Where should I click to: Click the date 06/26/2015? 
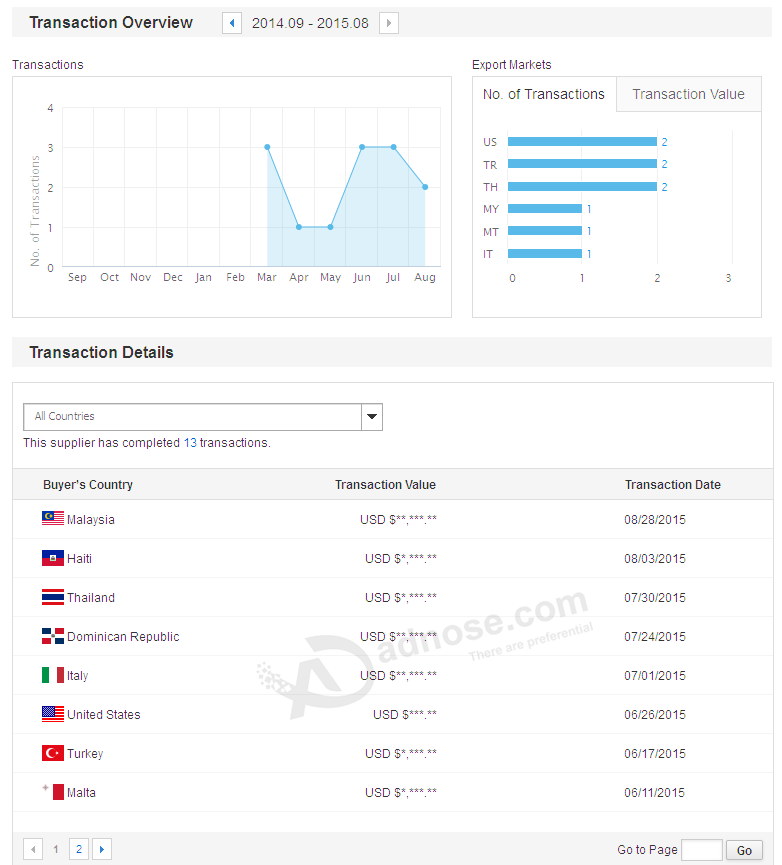tap(655, 715)
